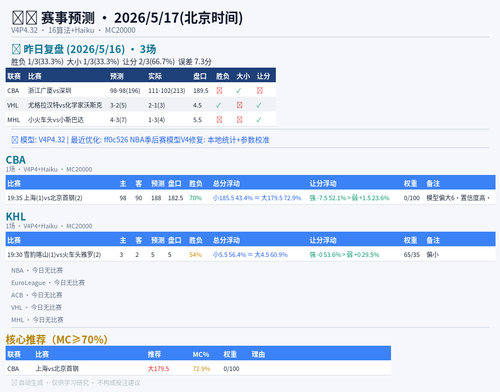Click the 让分 check mark in 小火车头vs小斯巴达 row
Image resolution: width=500 pixels, height=392 pixels.
click(x=259, y=120)
